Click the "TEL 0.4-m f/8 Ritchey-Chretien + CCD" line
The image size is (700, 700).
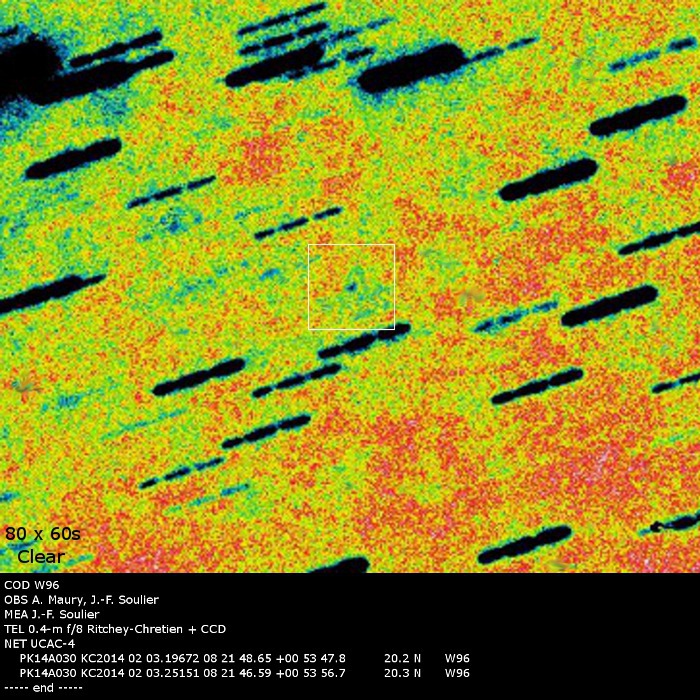115,629
